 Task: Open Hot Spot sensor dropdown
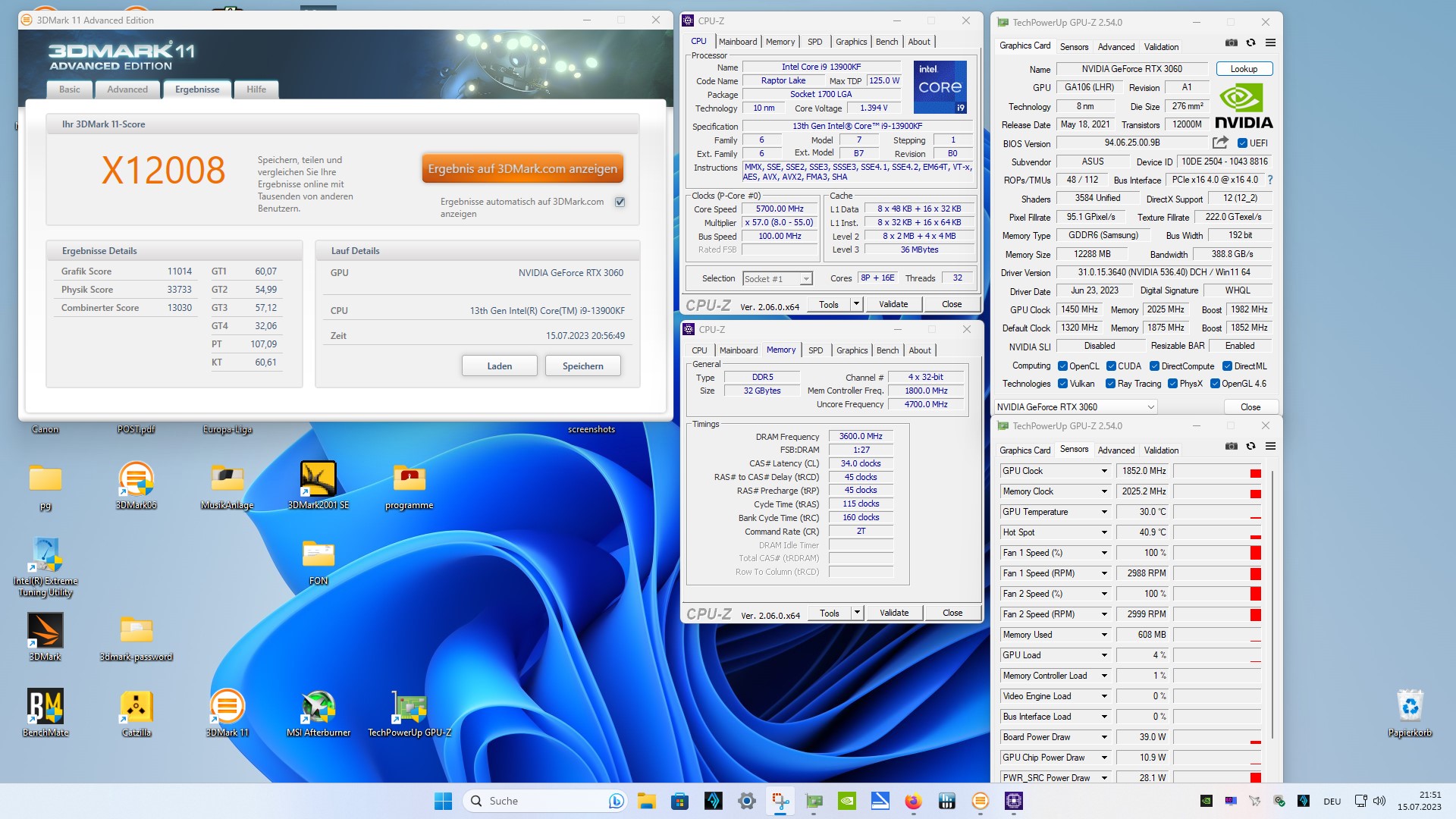[1104, 532]
